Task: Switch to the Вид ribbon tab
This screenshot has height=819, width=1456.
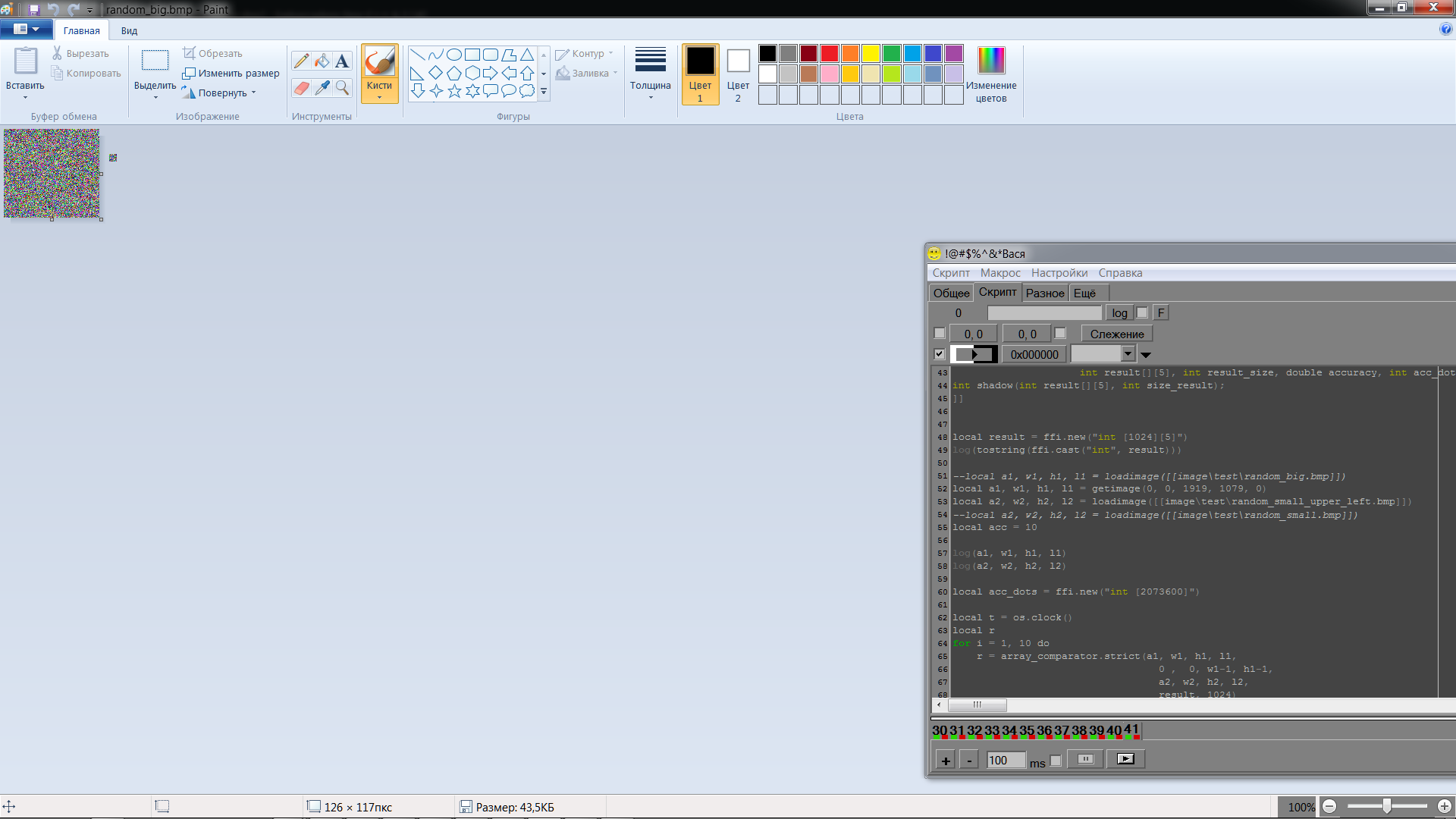Action: pos(129,31)
